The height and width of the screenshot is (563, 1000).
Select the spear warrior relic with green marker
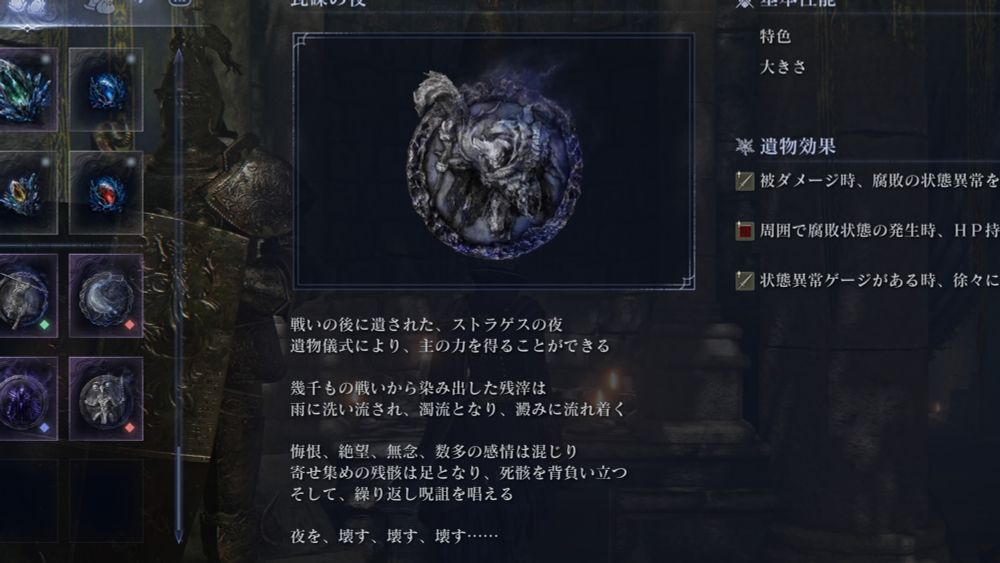pos(26,295)
